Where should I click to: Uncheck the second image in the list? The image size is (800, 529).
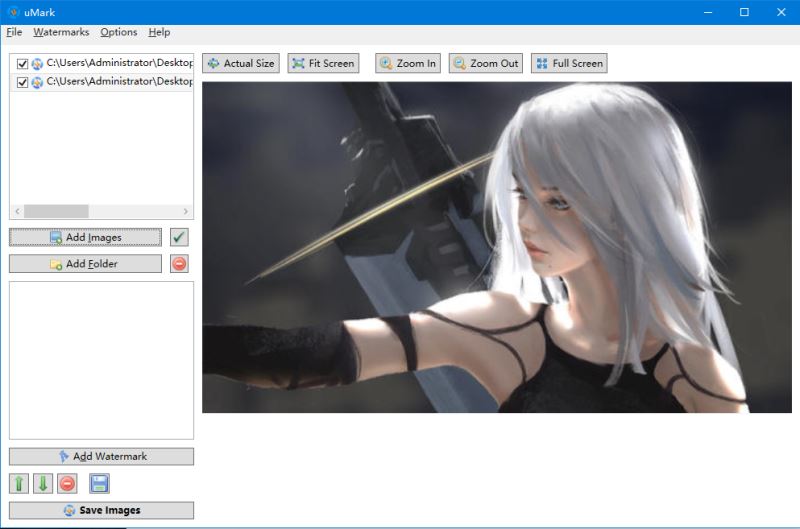pos(22,82)
